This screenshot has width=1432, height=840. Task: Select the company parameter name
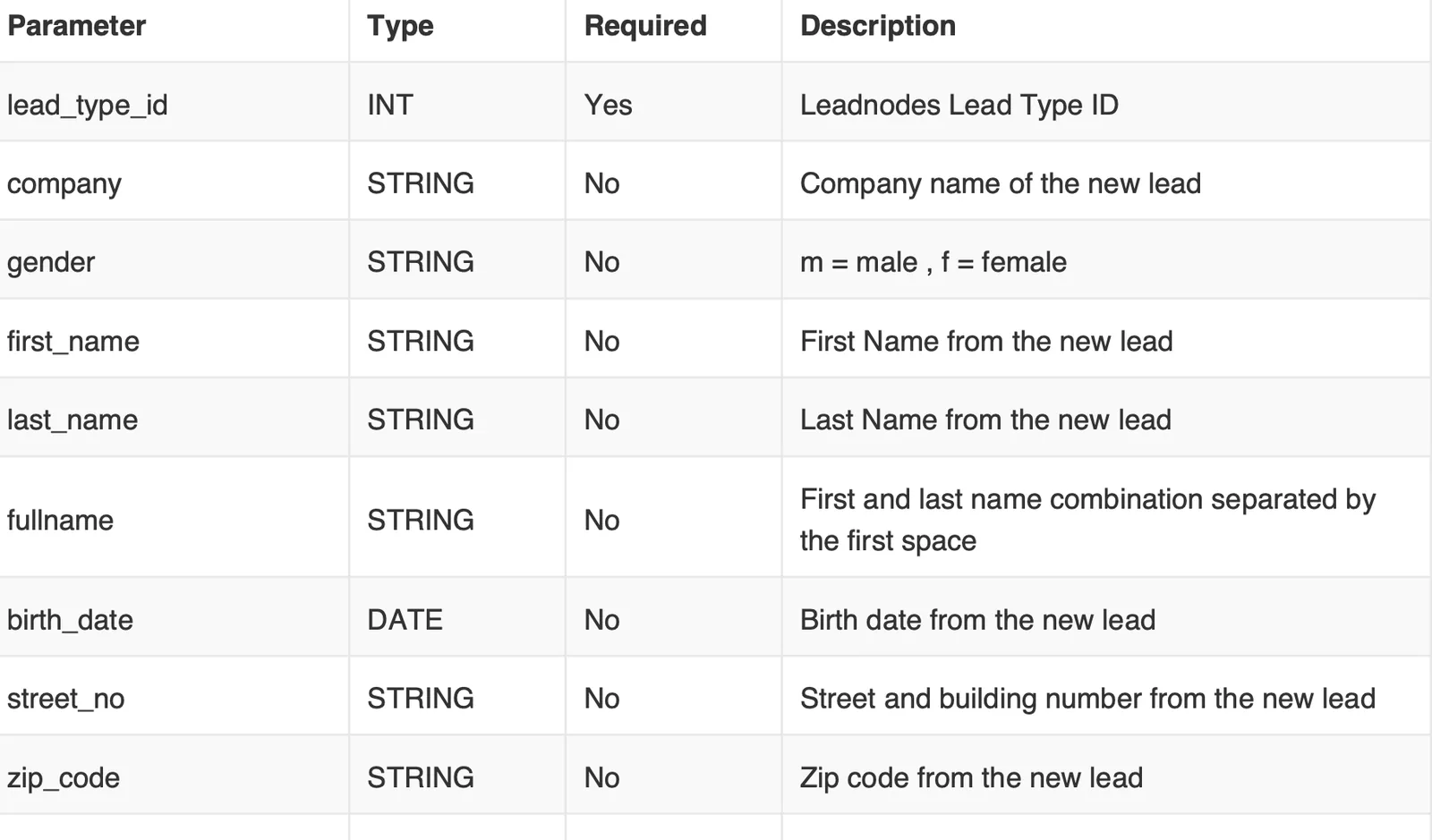pyautogui.click(x=64, y=184)
